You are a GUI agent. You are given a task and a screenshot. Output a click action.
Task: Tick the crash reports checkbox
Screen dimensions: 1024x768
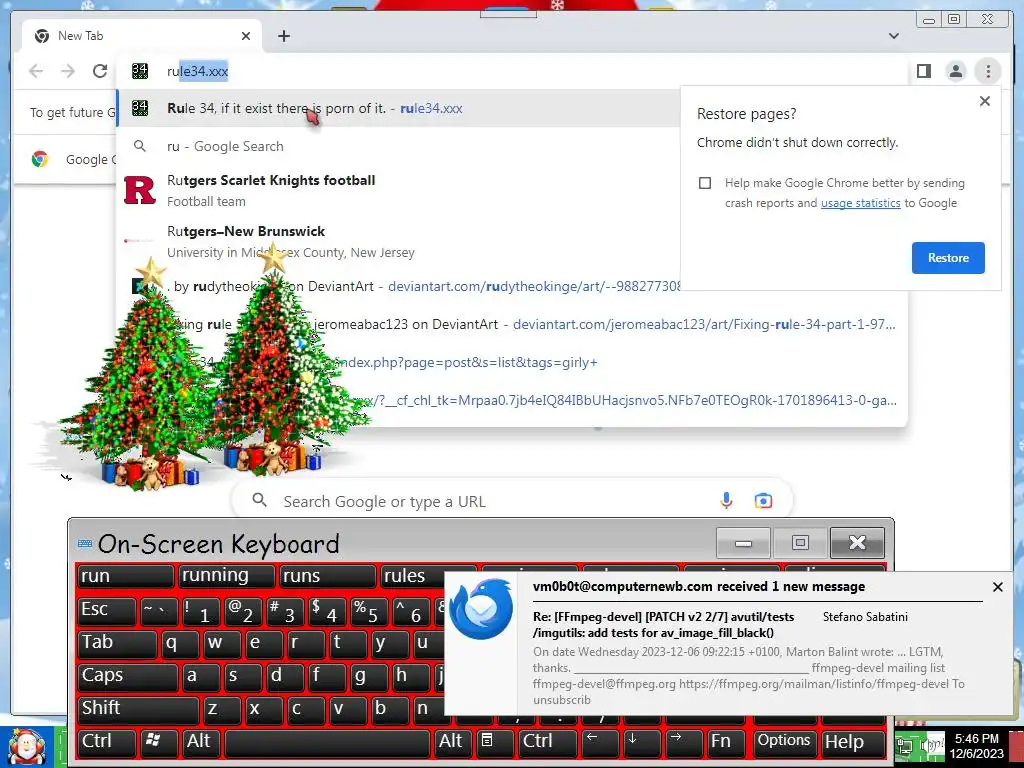[705, 183]
